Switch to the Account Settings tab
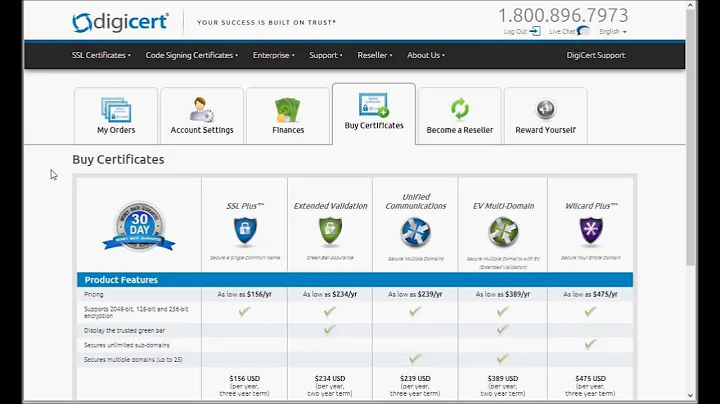The height and width of the screenshot is (404, 720). coord(202,116)
